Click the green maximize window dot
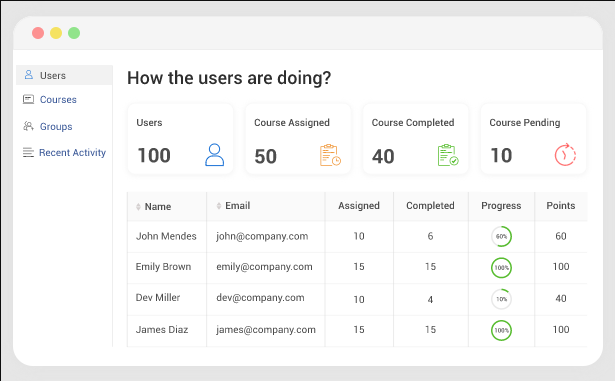This screenshot has width=615, height=381. pos(74,33)
